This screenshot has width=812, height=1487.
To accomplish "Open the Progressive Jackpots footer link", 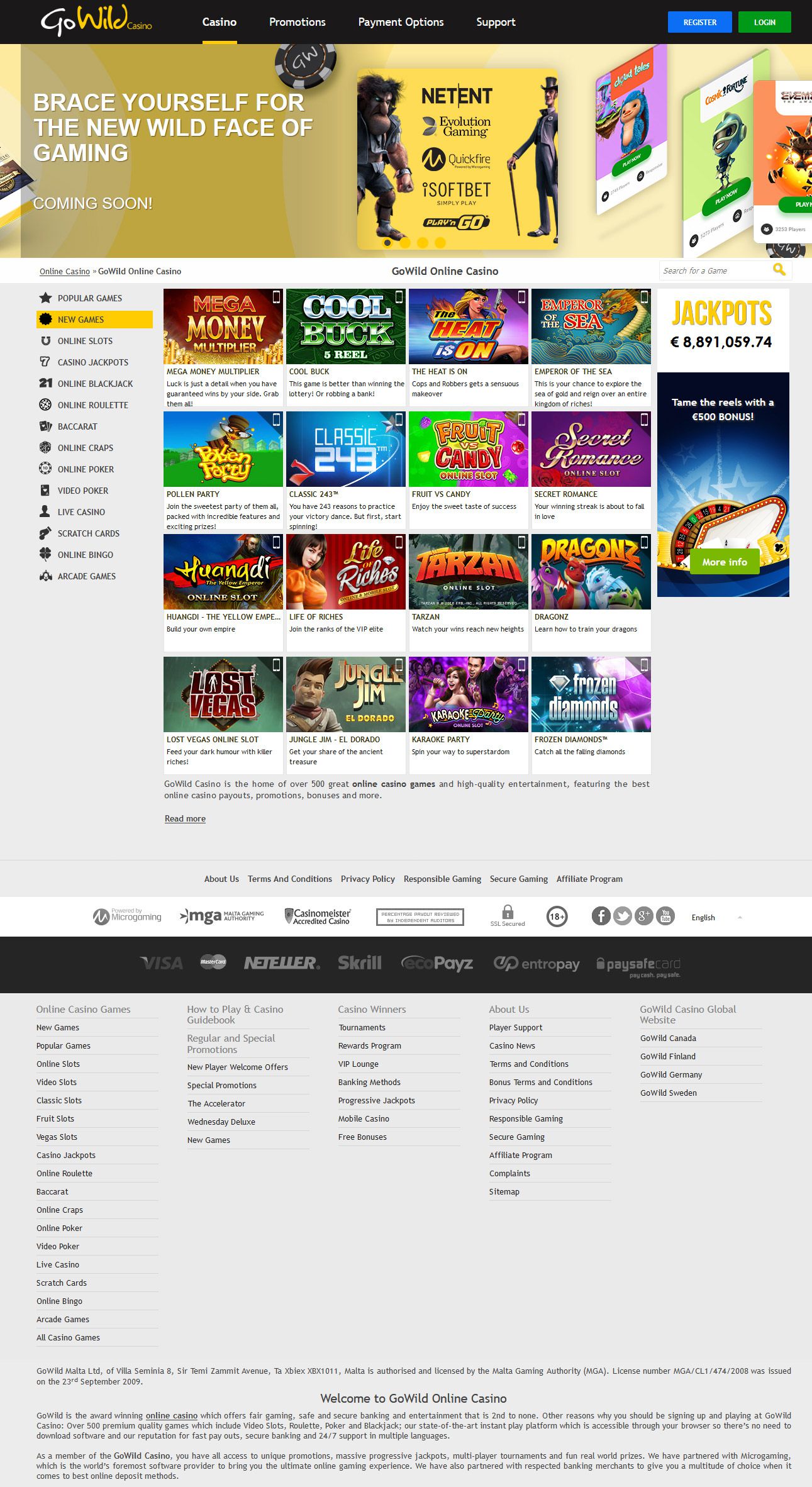I will pyautogui.click(x=377, y=1100).
